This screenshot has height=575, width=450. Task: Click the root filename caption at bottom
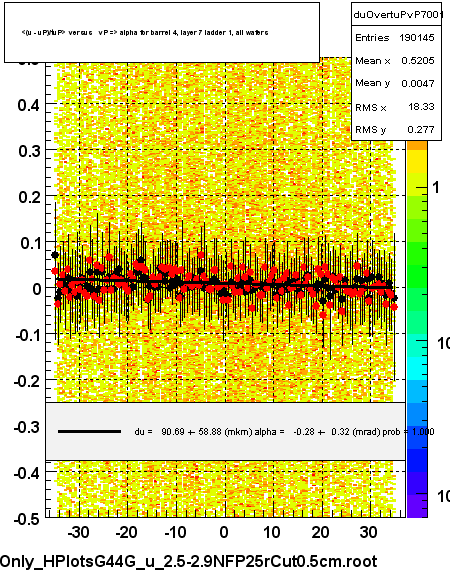tap(188, 562)
